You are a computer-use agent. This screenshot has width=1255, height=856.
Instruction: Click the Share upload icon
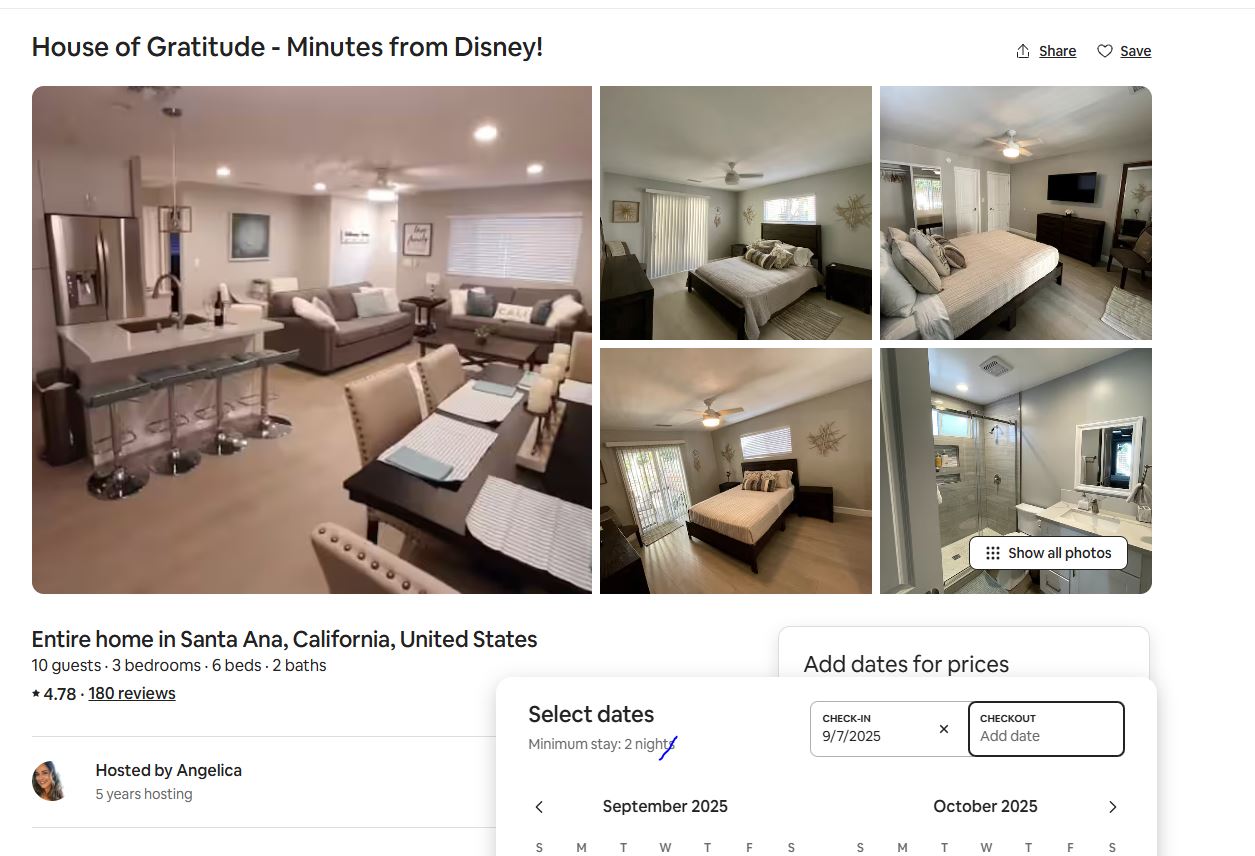(x=1023, y=51)
